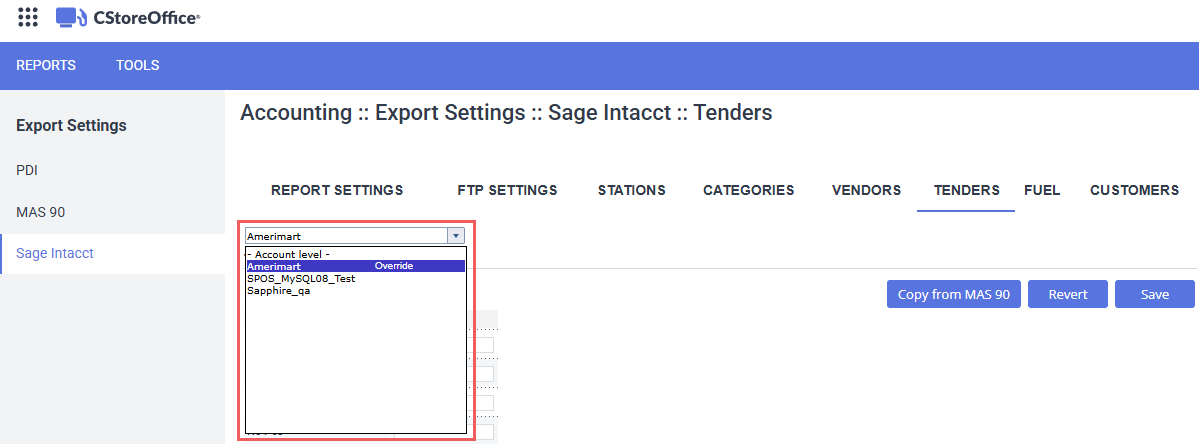Open the TOOLS menu
The width and height of the screenshot is (1199, 444).
(138, 65)
